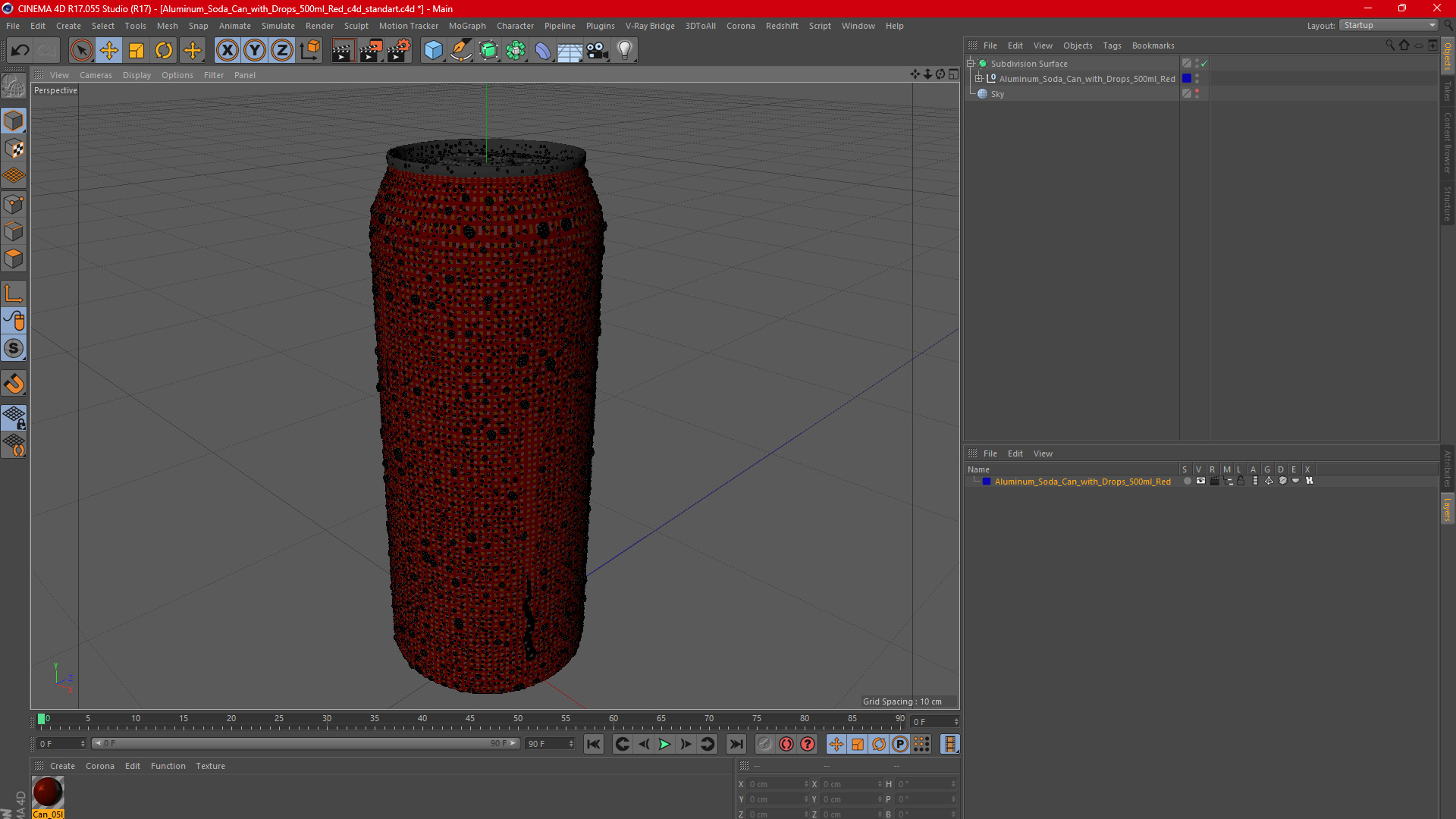Open the spline Pen tool
The height and width of the screenshot is (819, 1456).
[460, 50]
